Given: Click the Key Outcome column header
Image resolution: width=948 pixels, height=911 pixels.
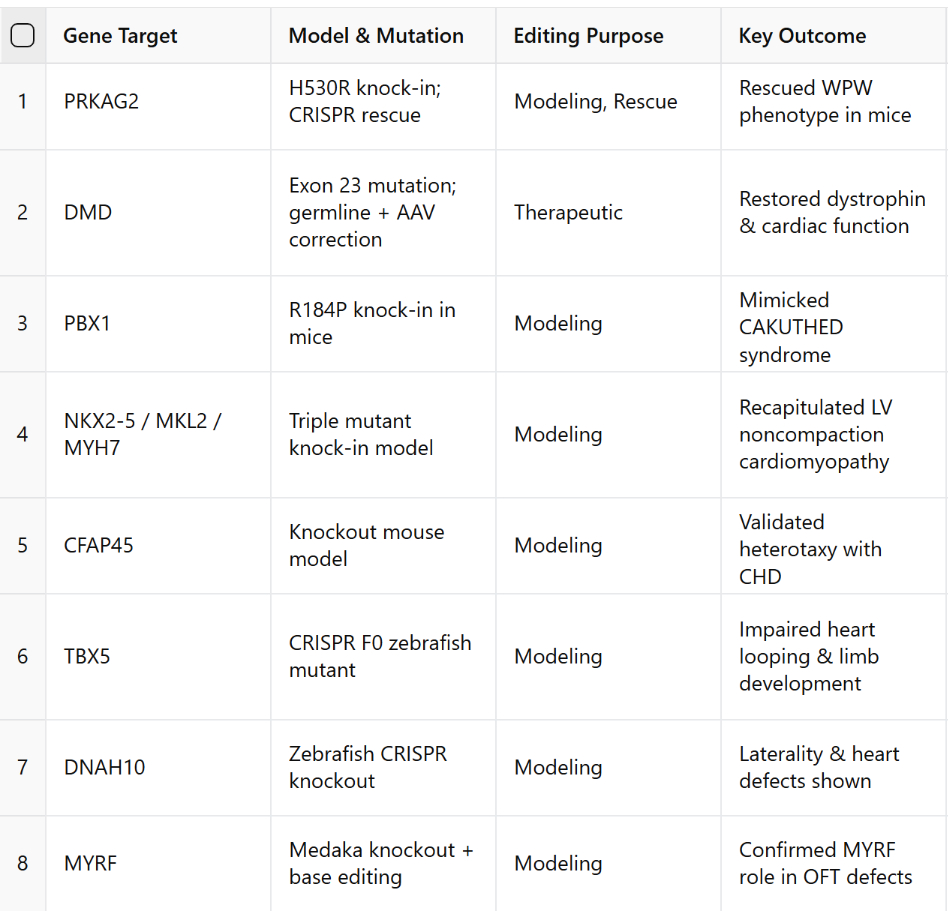Looking at the screenshot, I should point(802,36).
